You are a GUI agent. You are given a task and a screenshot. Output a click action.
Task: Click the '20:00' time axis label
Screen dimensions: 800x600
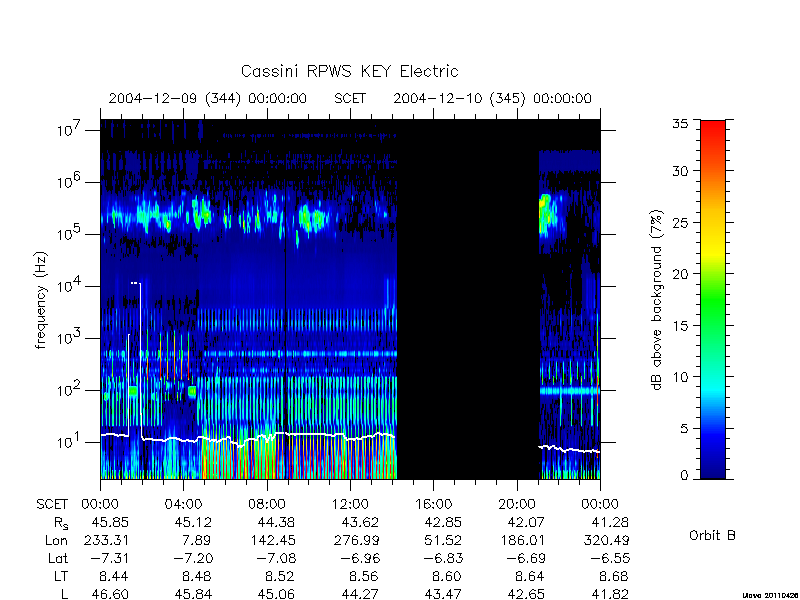pos(516,504)
